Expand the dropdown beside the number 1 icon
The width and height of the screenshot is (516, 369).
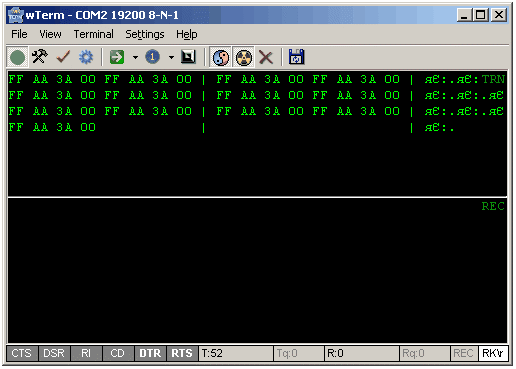click(171, 57)
